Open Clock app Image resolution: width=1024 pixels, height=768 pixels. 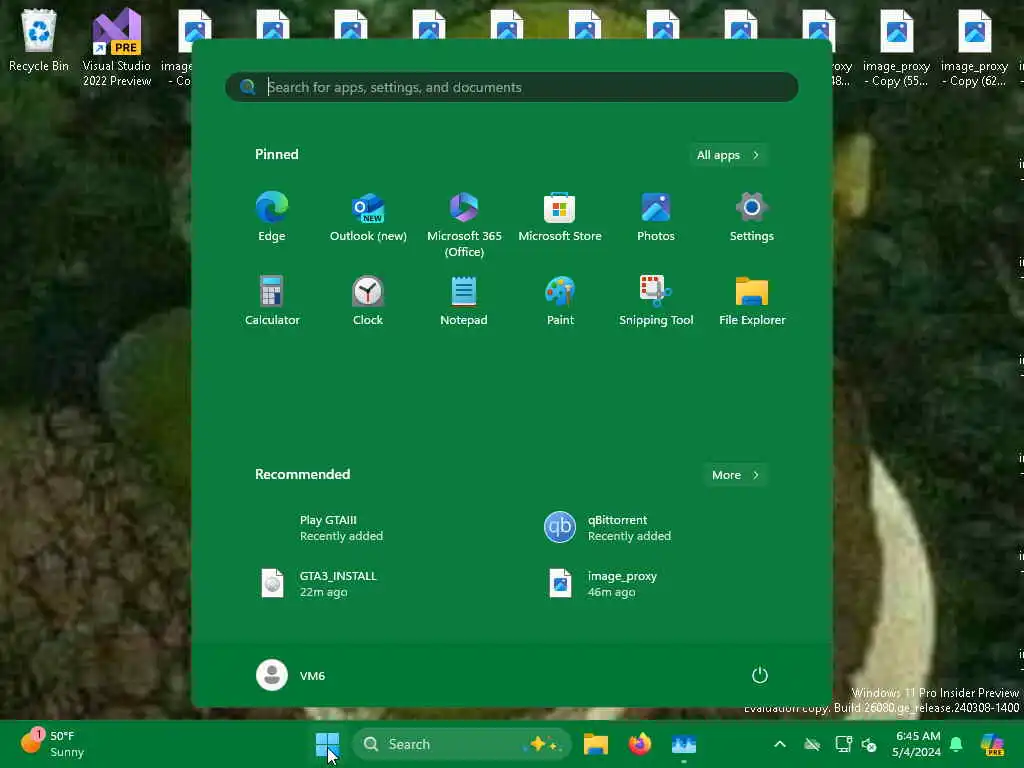pos(368,301)
